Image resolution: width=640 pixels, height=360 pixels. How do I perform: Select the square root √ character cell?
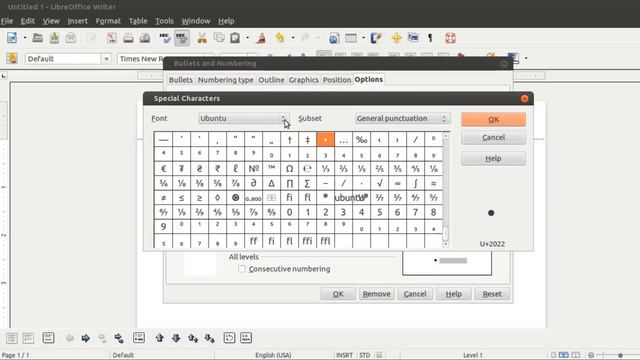click(x=380, y=183)
